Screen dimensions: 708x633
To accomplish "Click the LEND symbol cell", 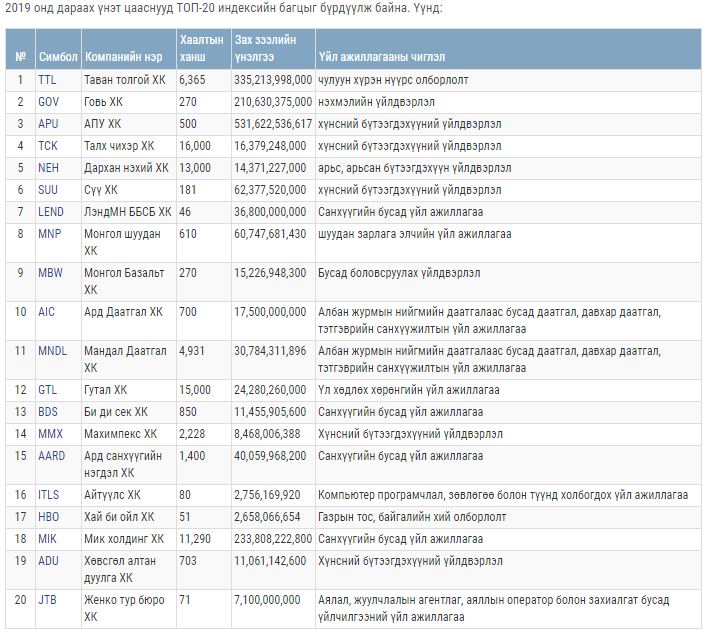I will pos(51,212).
